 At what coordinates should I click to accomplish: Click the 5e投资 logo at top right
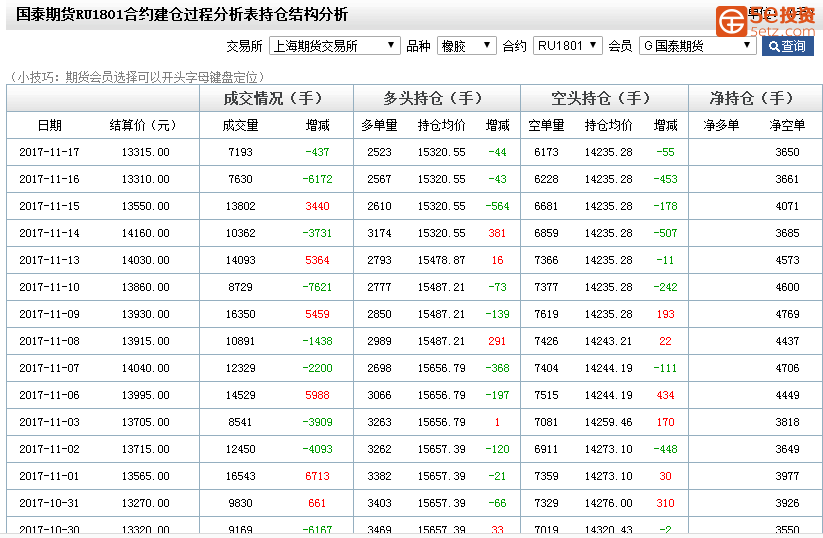(765, 20)
